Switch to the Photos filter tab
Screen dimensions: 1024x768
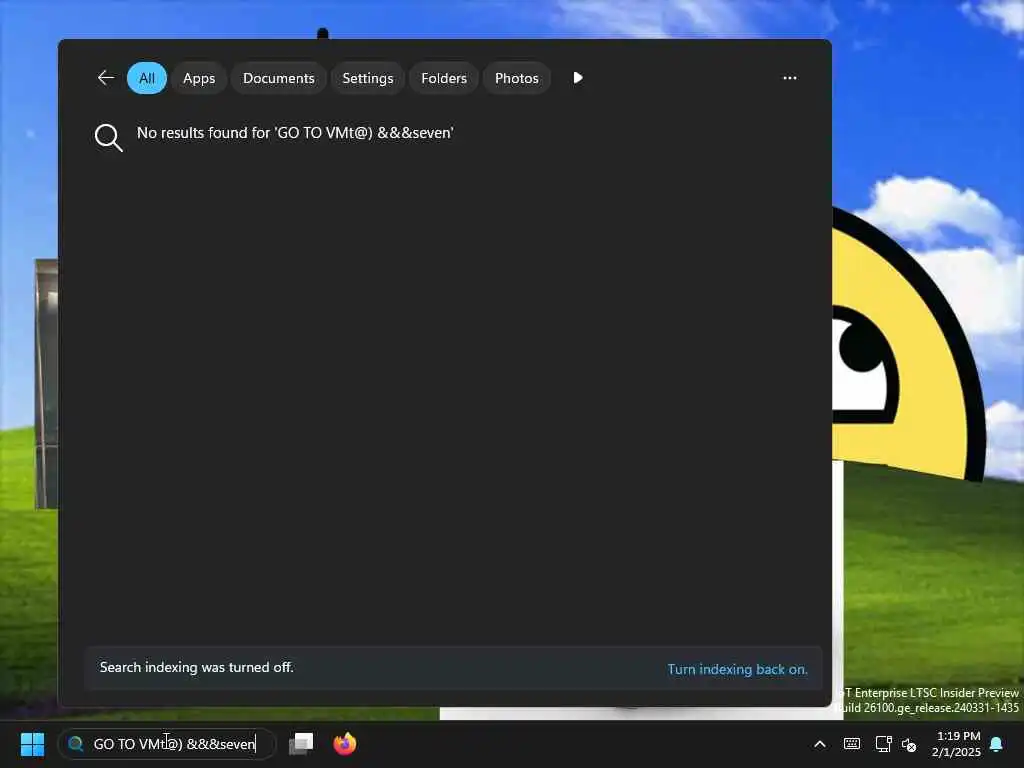tap(517, 78)
